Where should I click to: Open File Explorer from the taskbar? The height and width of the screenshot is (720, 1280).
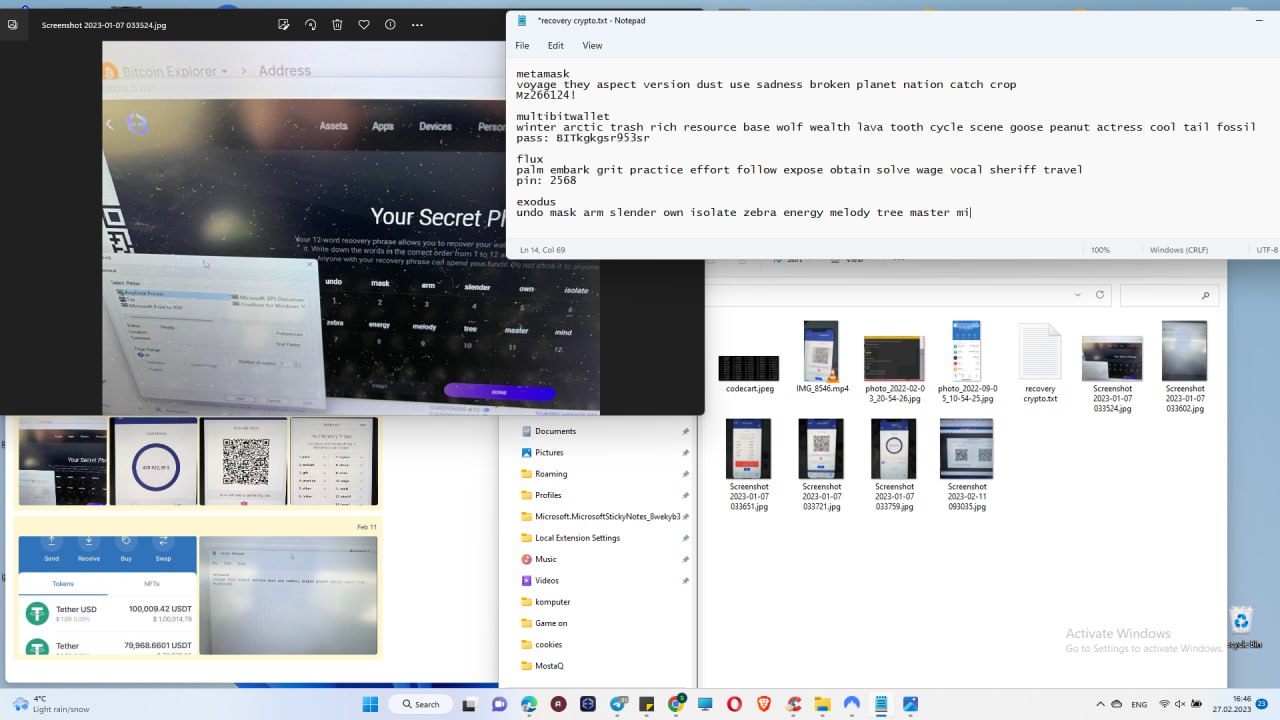pos(822,704)
